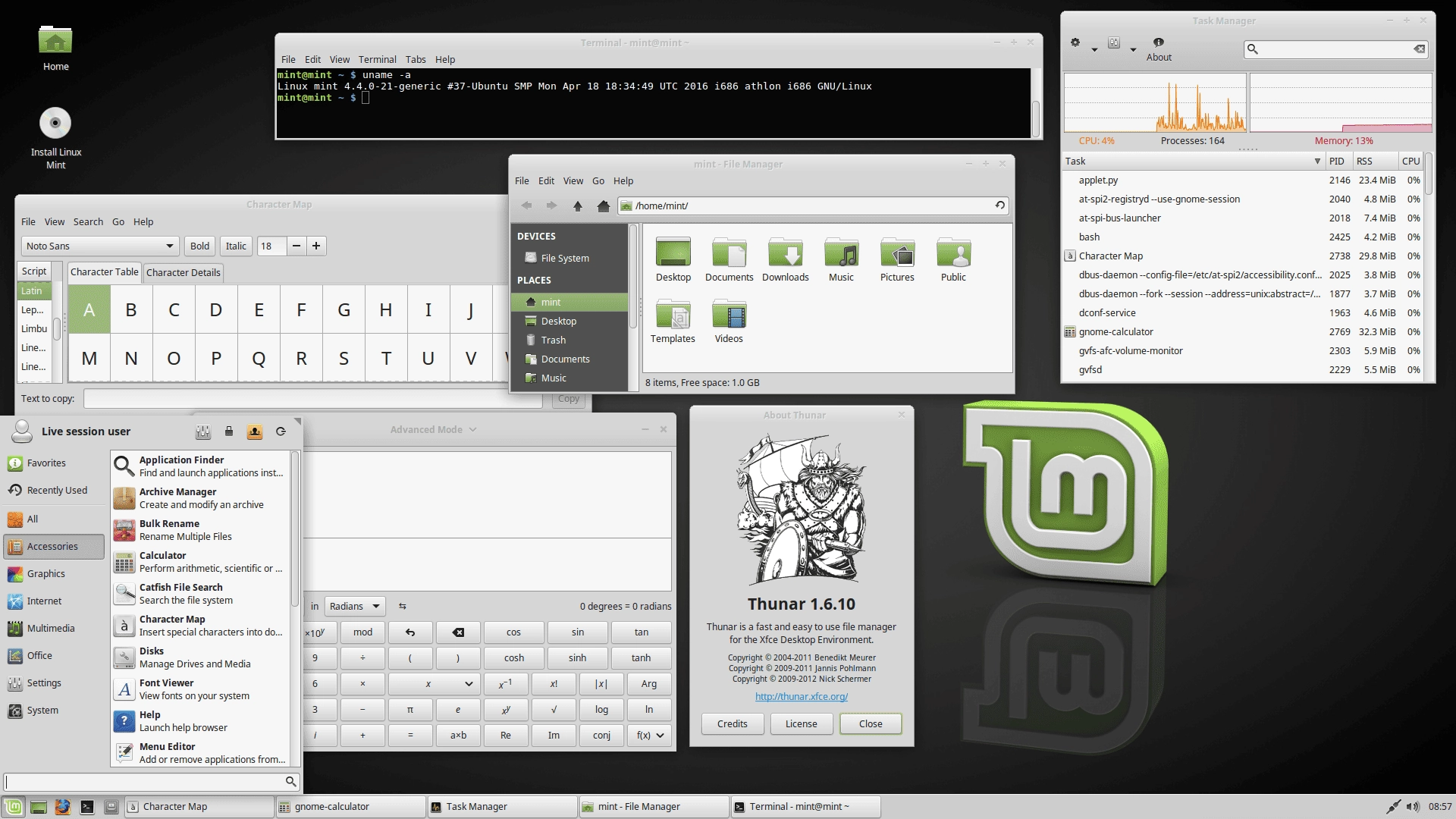Click the menu search input field
This screenshot has height=819, width=1456.
click(152, 781)
